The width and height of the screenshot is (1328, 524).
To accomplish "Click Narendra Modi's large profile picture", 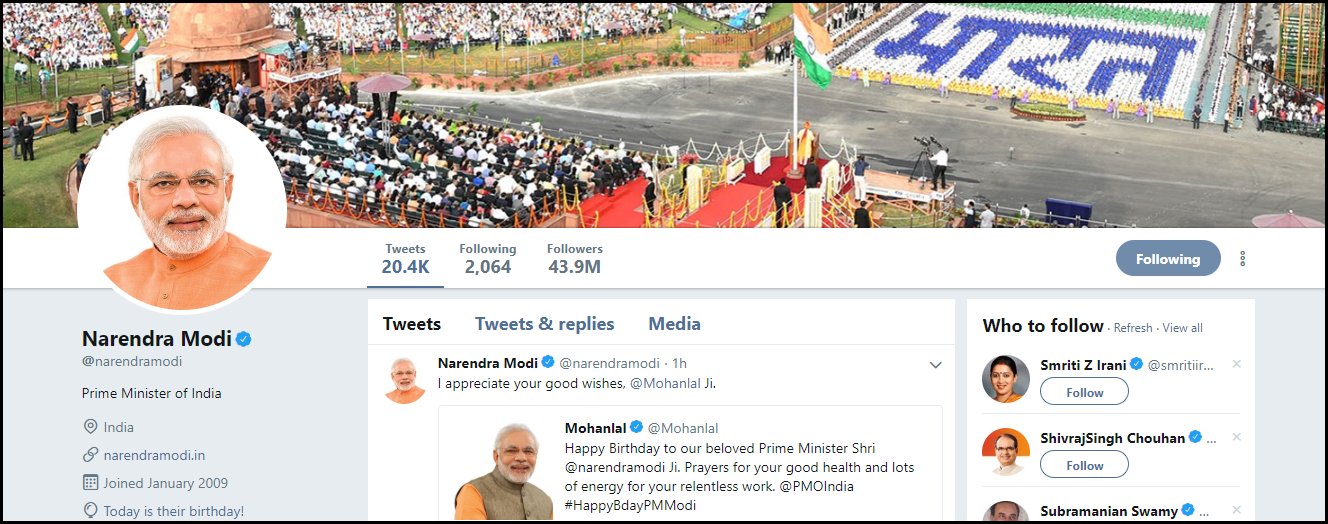I will [181, 208].
